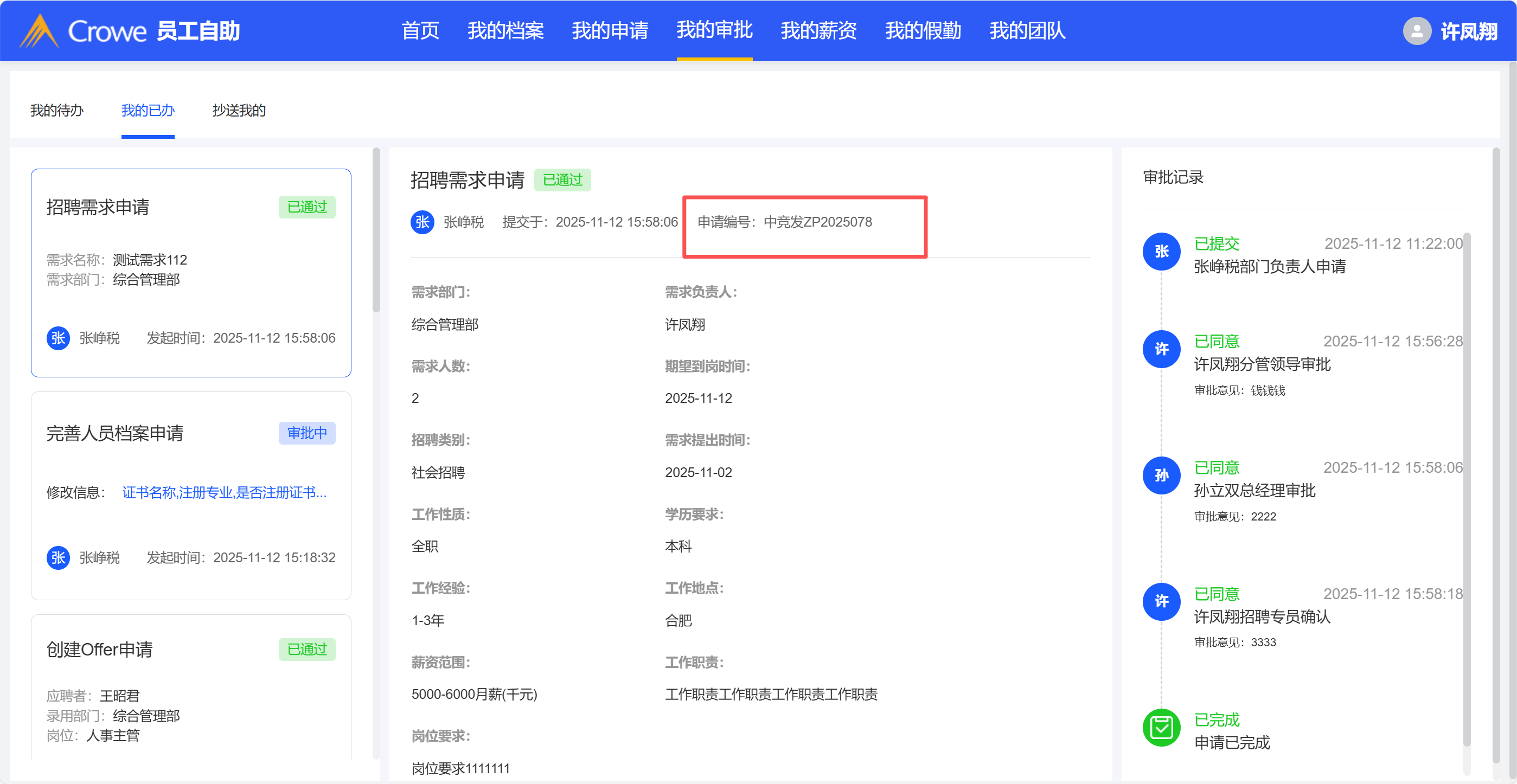The width and height of the screenshot is (1517, 784).
Task: Click the 许凤翔 username in header
Action: (1468, 30)
